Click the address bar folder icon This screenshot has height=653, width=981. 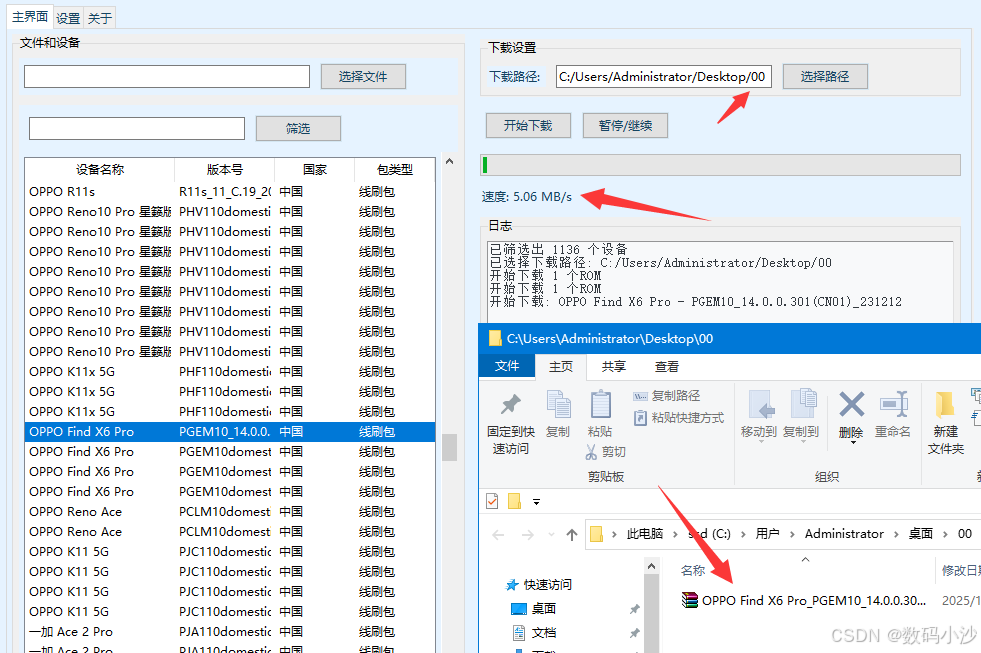pyautogui.click(x=597, y=534)
